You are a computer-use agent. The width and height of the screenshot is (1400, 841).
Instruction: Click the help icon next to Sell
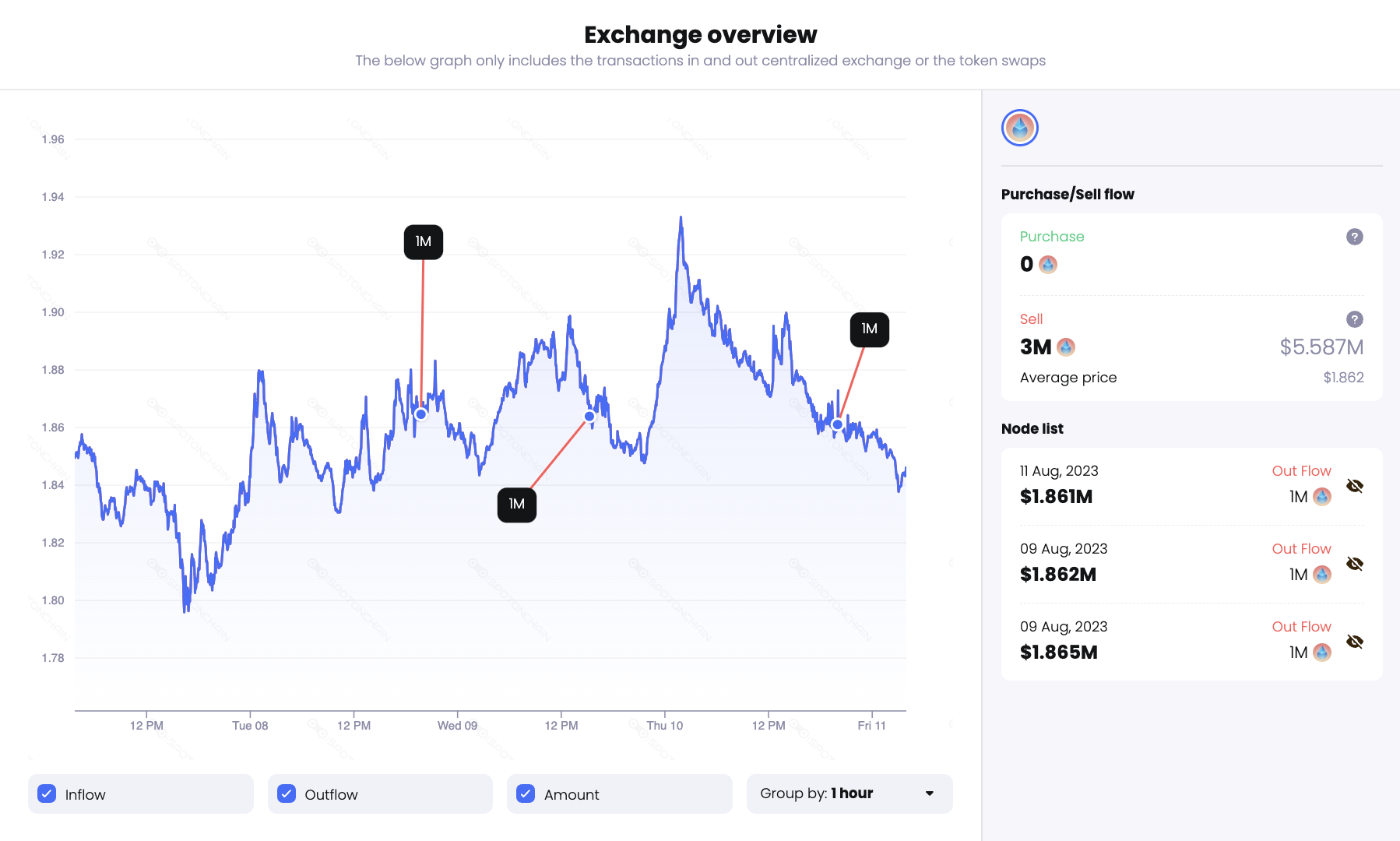1355,319
